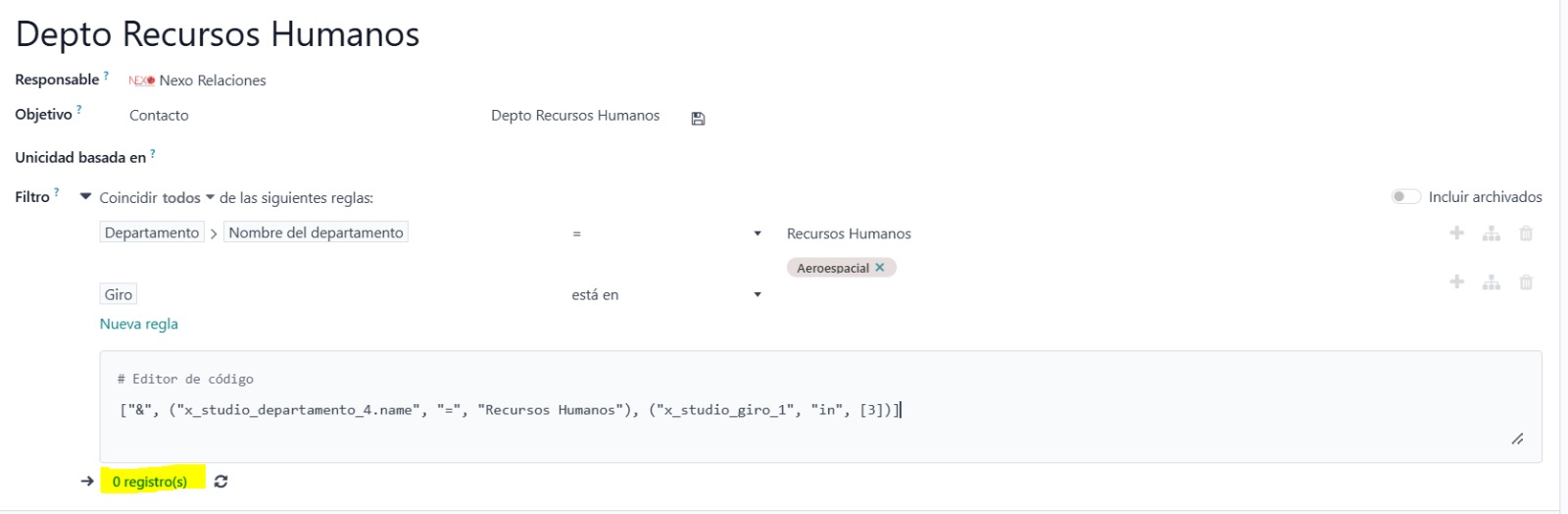The image size is (1568, 514).
Task: Click the Nueva regla link
Action: point(139,324)
